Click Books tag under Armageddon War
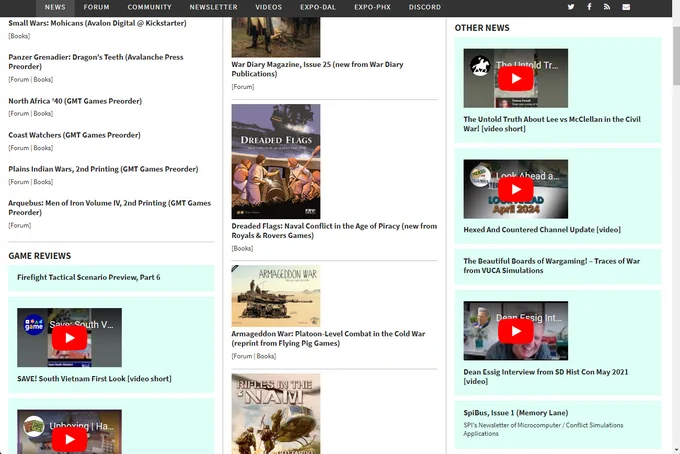Viewport: 680px width, 454px height. (x=265, y=356)
